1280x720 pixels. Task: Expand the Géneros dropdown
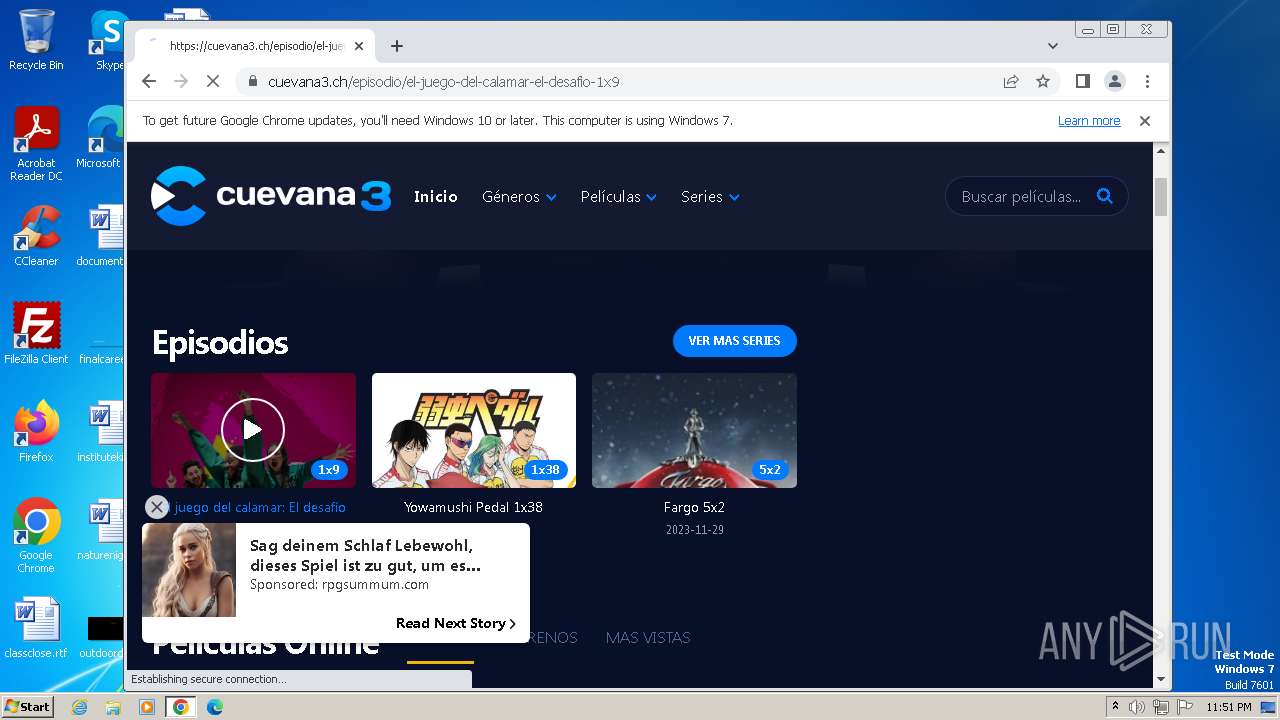click(x=519, y=197)
